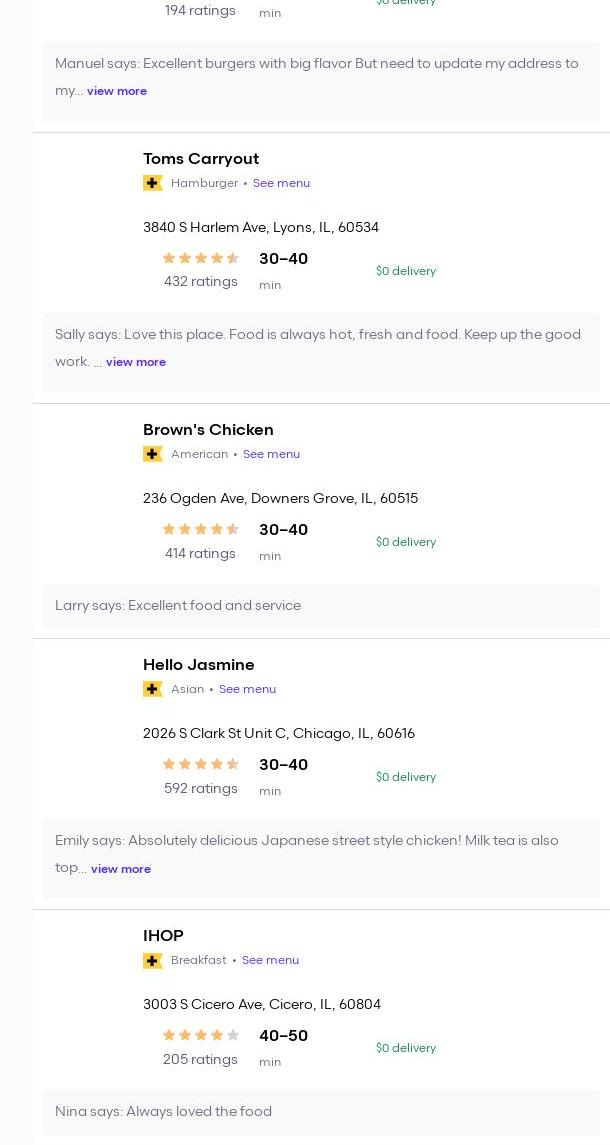610x1145 pixels.
Task: Click the star rating for Brown's Chicken
Action: pos(200,529)
